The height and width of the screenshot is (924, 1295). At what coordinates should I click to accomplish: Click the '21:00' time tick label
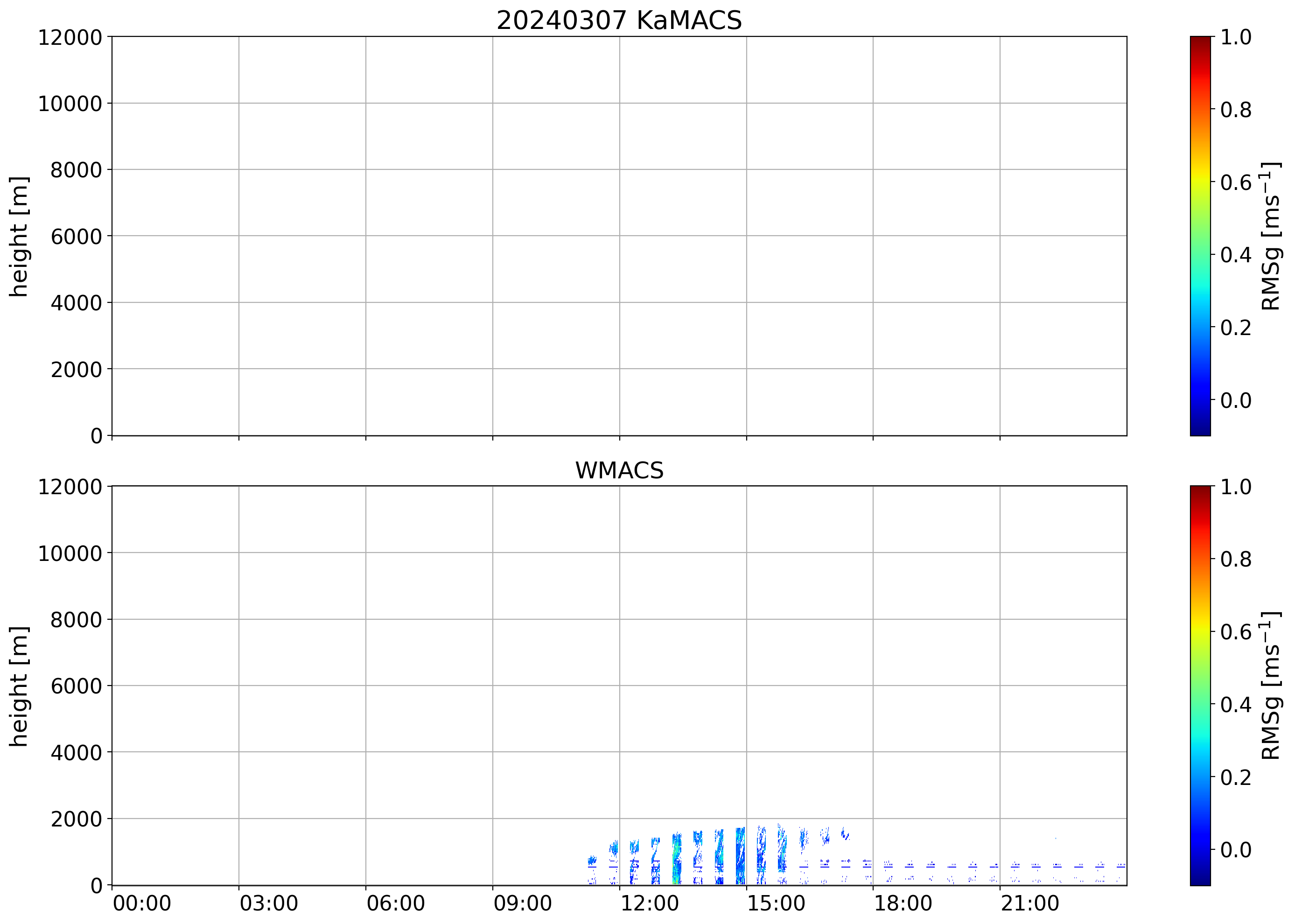(x=1030, y=903)
